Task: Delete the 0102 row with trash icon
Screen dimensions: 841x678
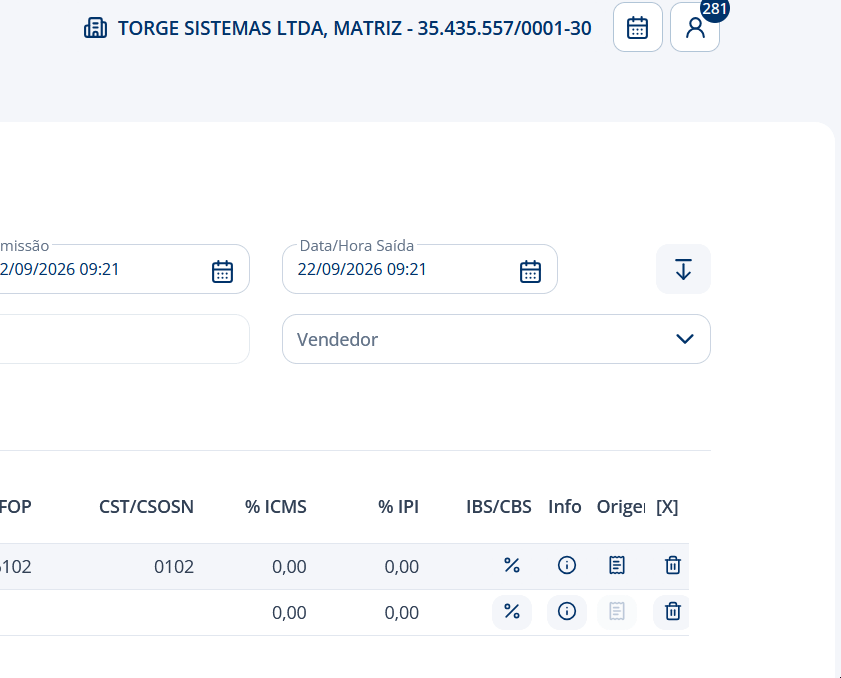Action: pyautogui.click(x=673, y=565)
